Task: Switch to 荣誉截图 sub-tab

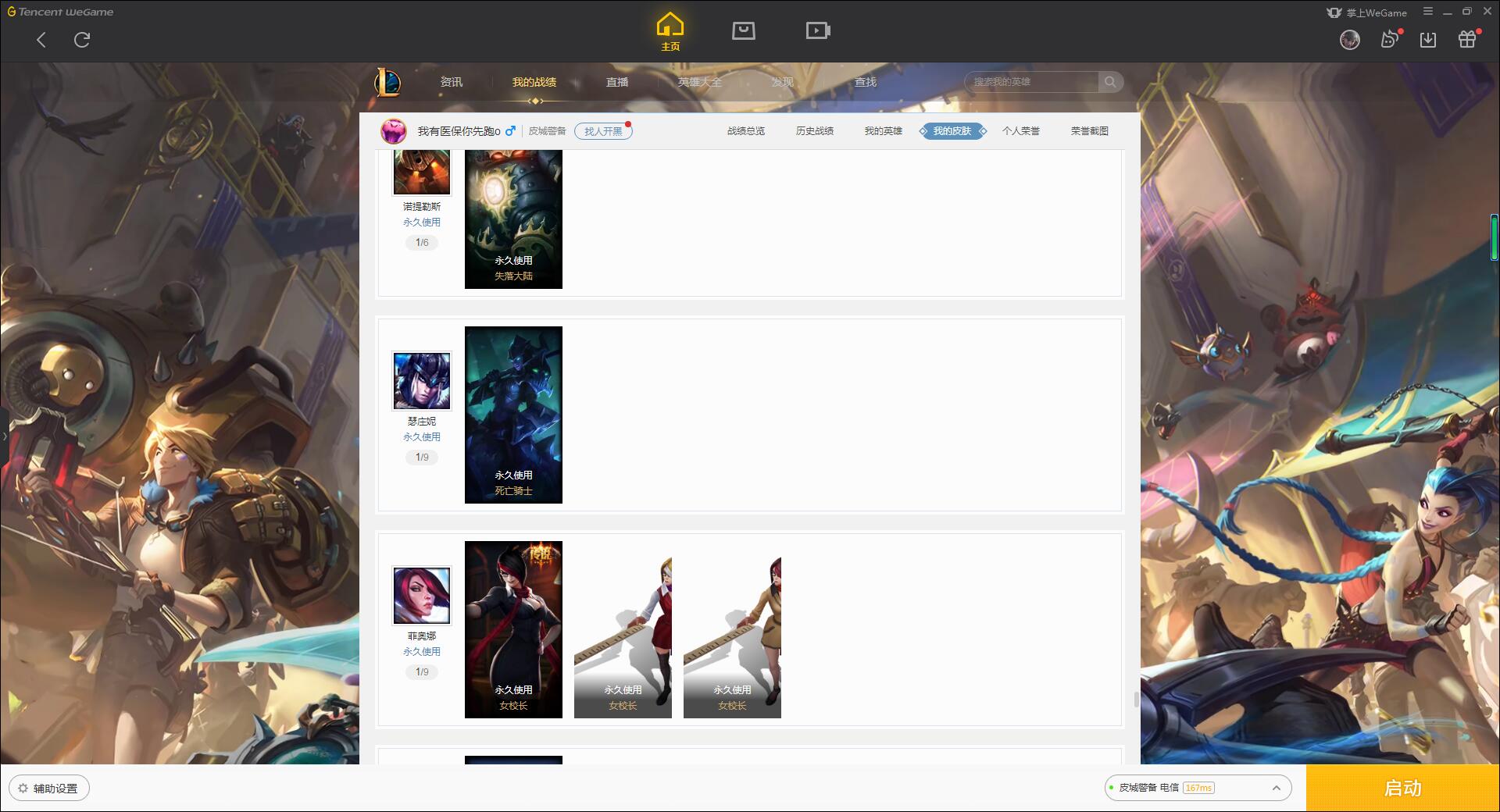Action: tap(1090, 131)
